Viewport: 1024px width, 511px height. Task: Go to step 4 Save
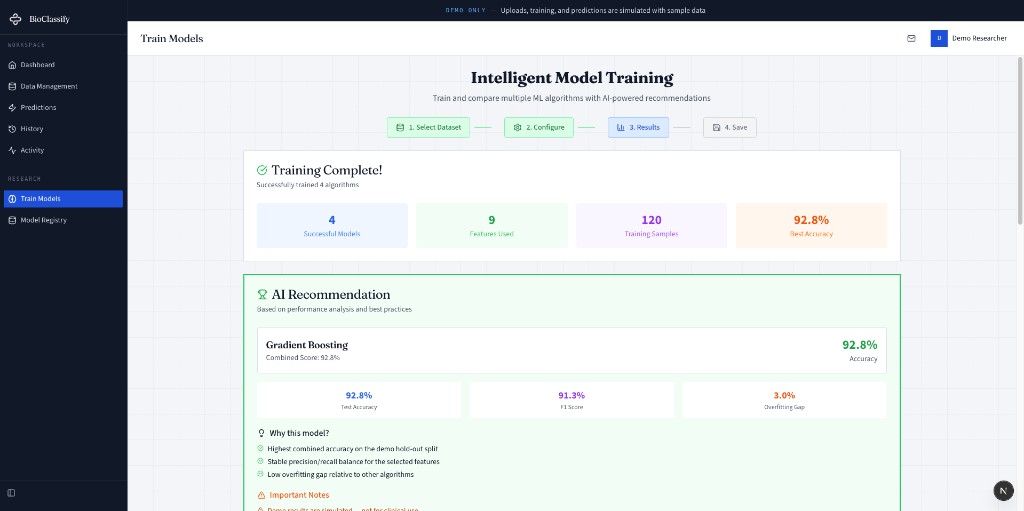(x=729, y=127)
